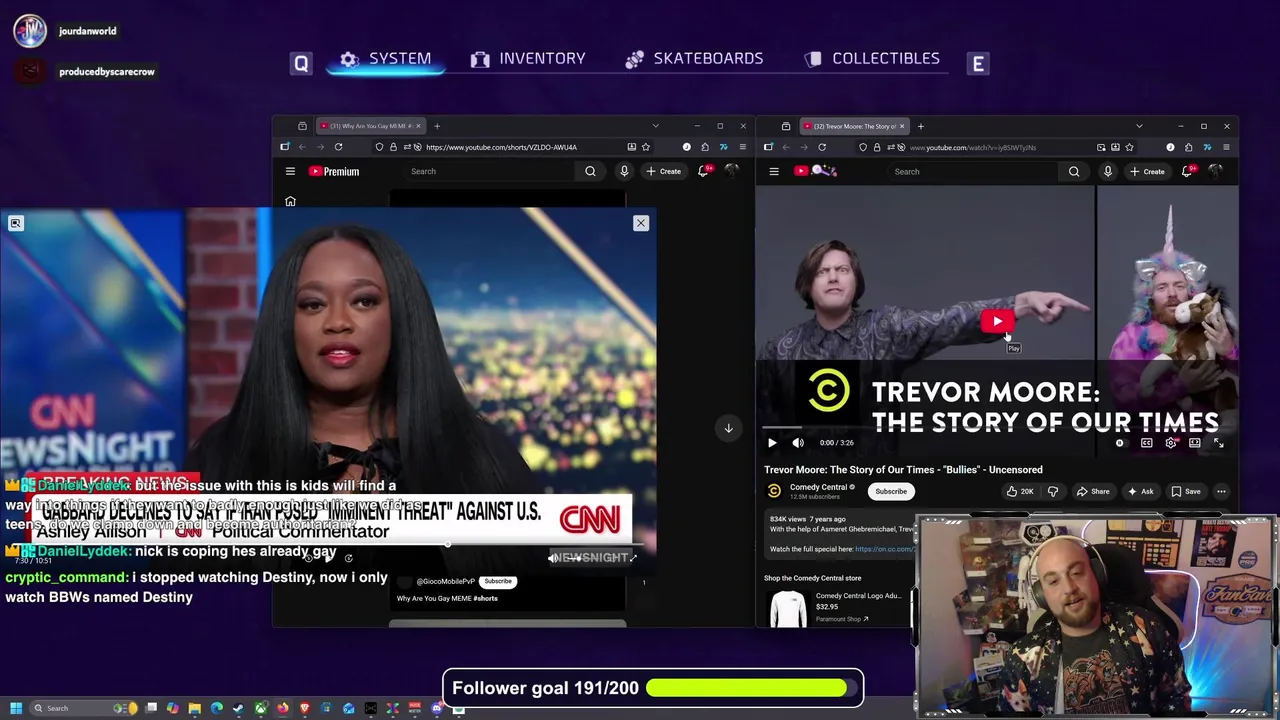Screen dimensions: 1280x720
Task: Toggle closed captions on the video
Action: pos(1147,443)
